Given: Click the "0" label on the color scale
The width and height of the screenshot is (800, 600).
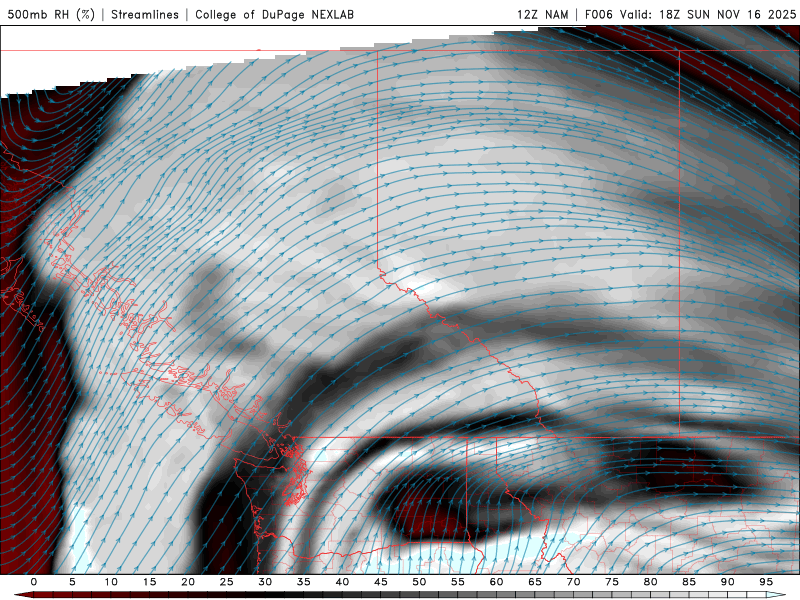Looking at the screenshot, I should (x=34, y=582).
